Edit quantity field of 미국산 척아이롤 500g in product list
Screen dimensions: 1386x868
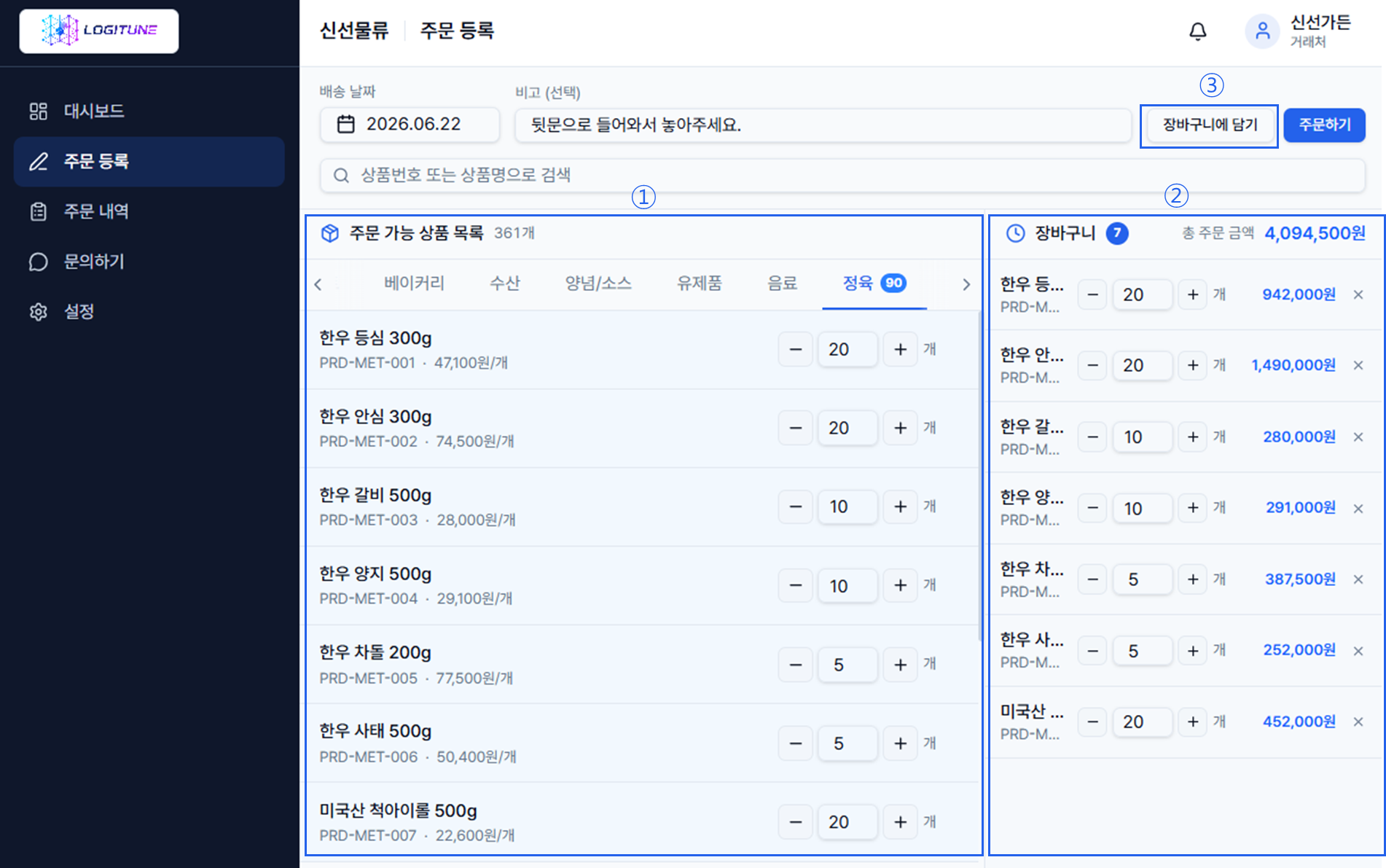848,822
